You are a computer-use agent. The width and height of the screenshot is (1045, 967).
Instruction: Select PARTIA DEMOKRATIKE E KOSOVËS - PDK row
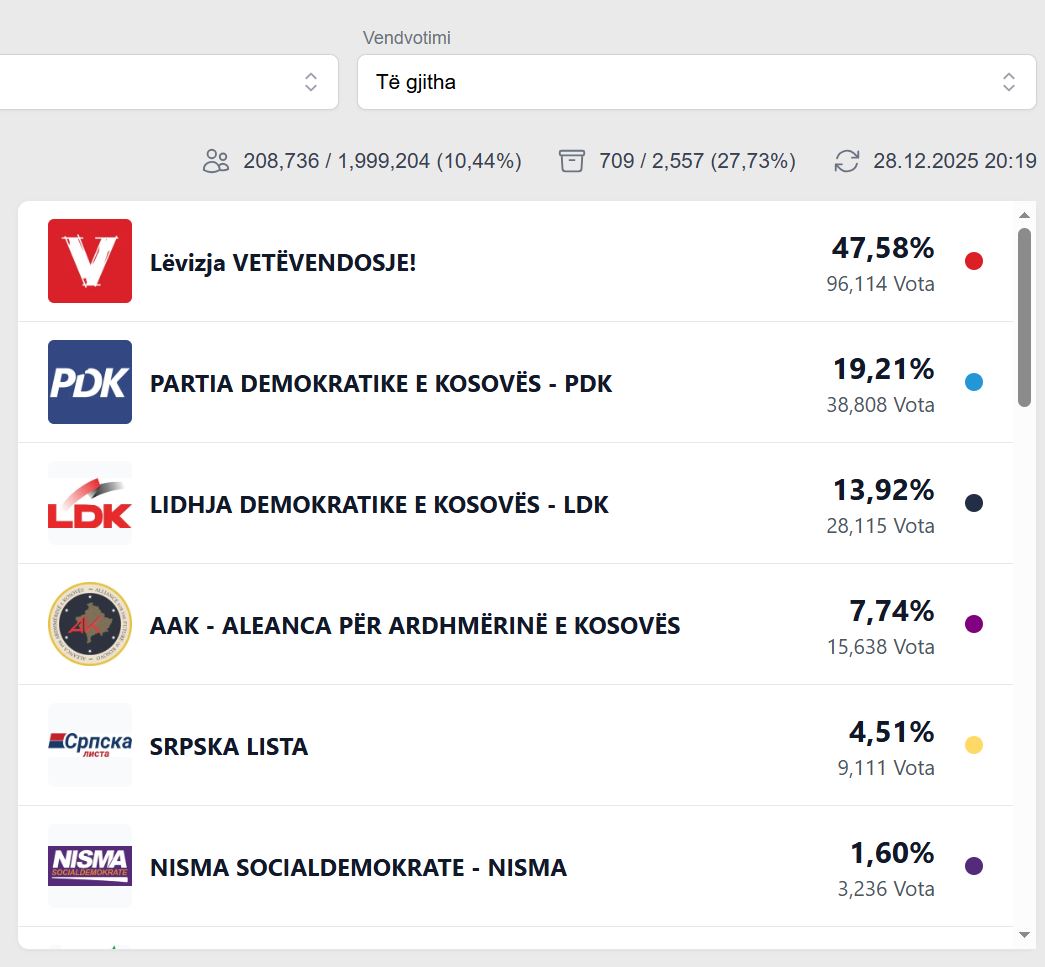pos(381,384)
